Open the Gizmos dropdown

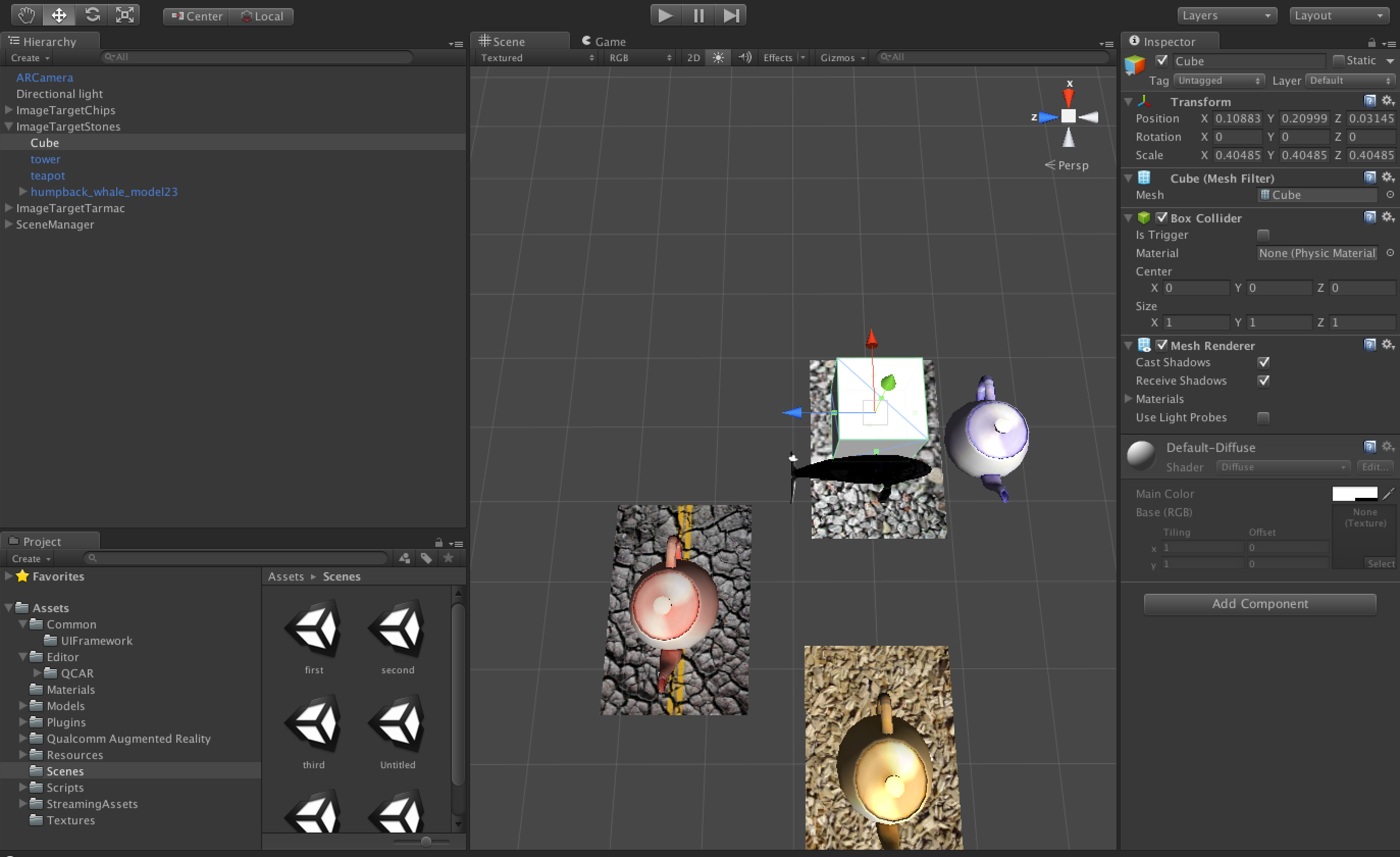pos(842,58)
